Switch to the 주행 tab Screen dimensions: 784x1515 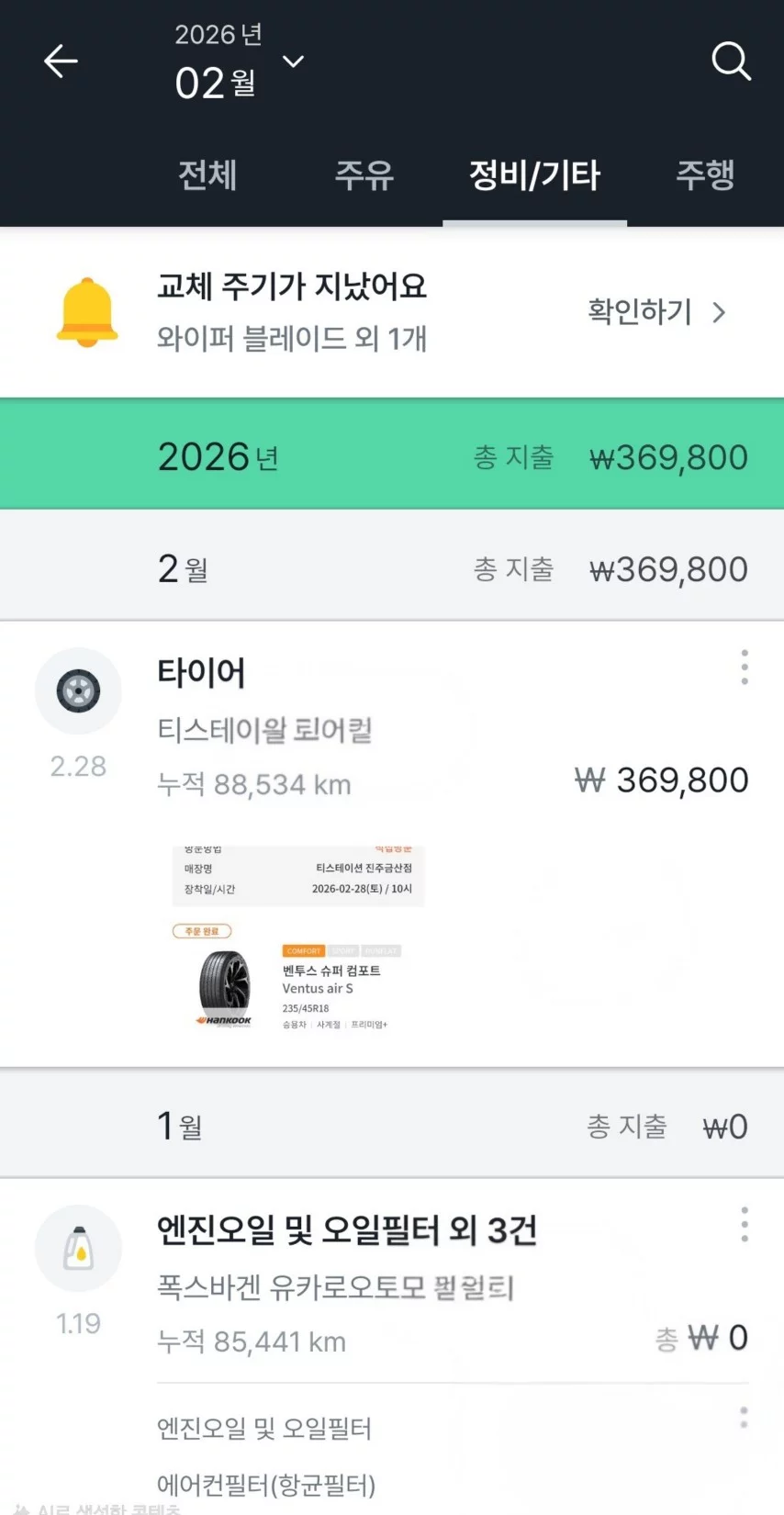coord(705,174)
